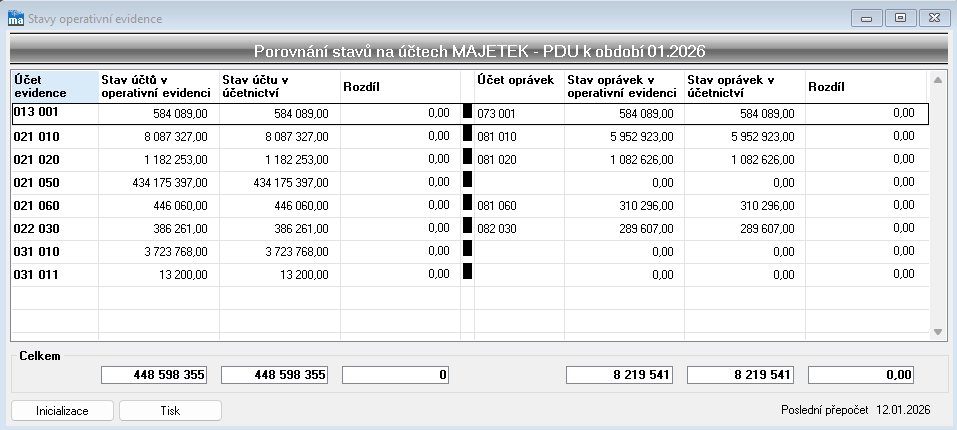This screenshot has height=430, width=957.
Task: Click the second total field 448 598 355
Action: click(274, 374)
